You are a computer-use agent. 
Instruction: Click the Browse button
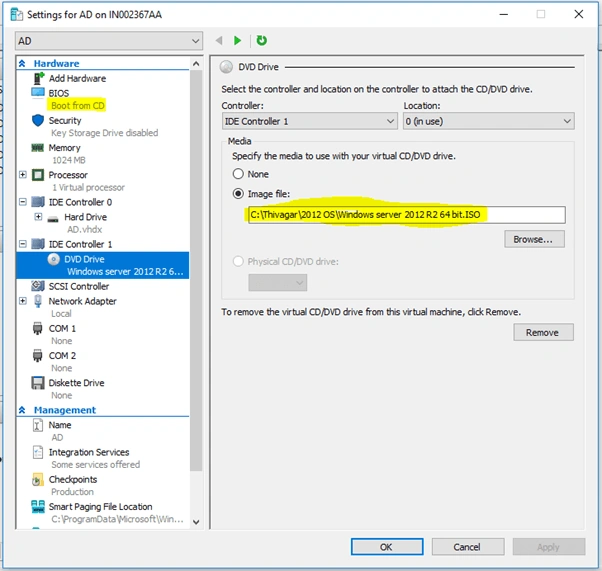[x=534, y=239]
